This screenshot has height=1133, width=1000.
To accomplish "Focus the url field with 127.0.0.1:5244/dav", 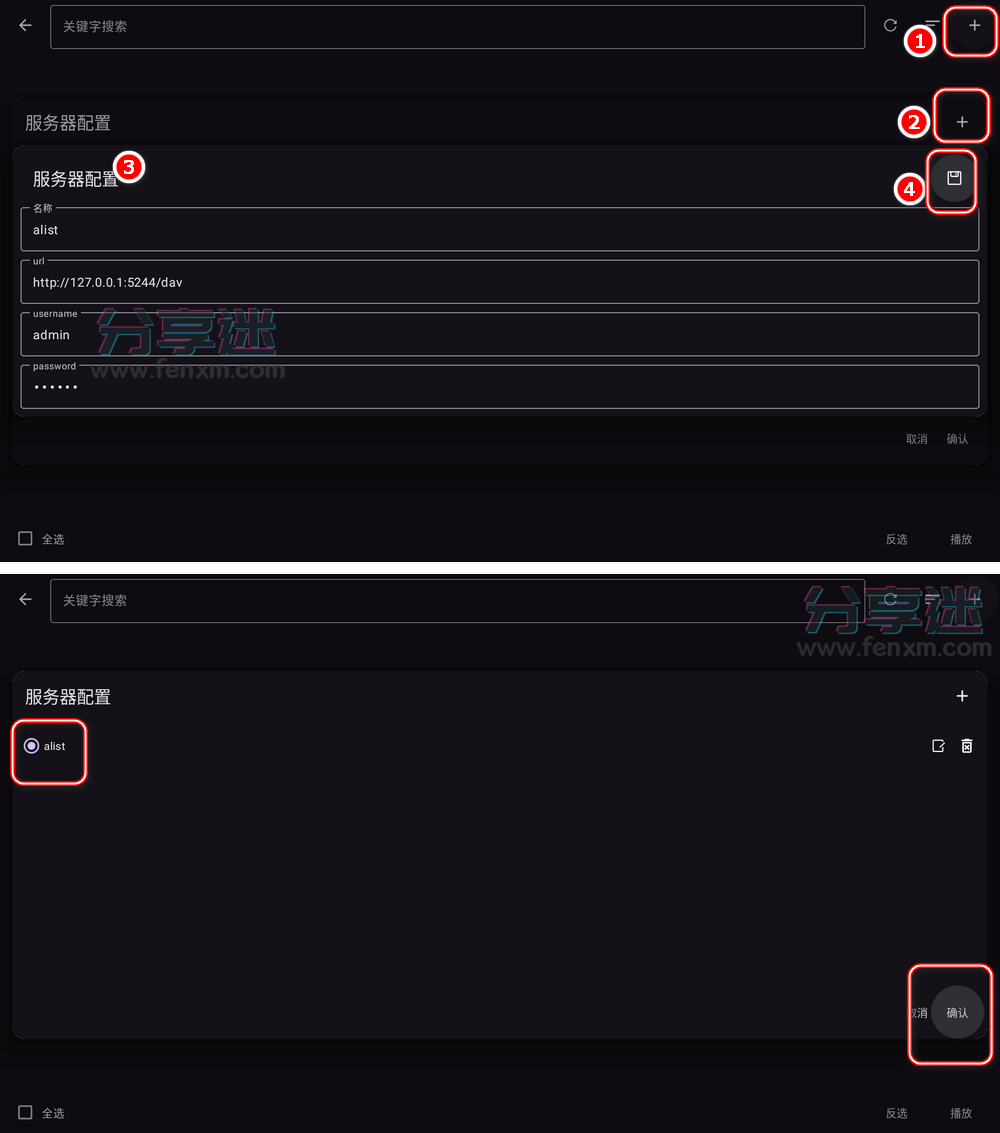I will [x=499, y=282].
